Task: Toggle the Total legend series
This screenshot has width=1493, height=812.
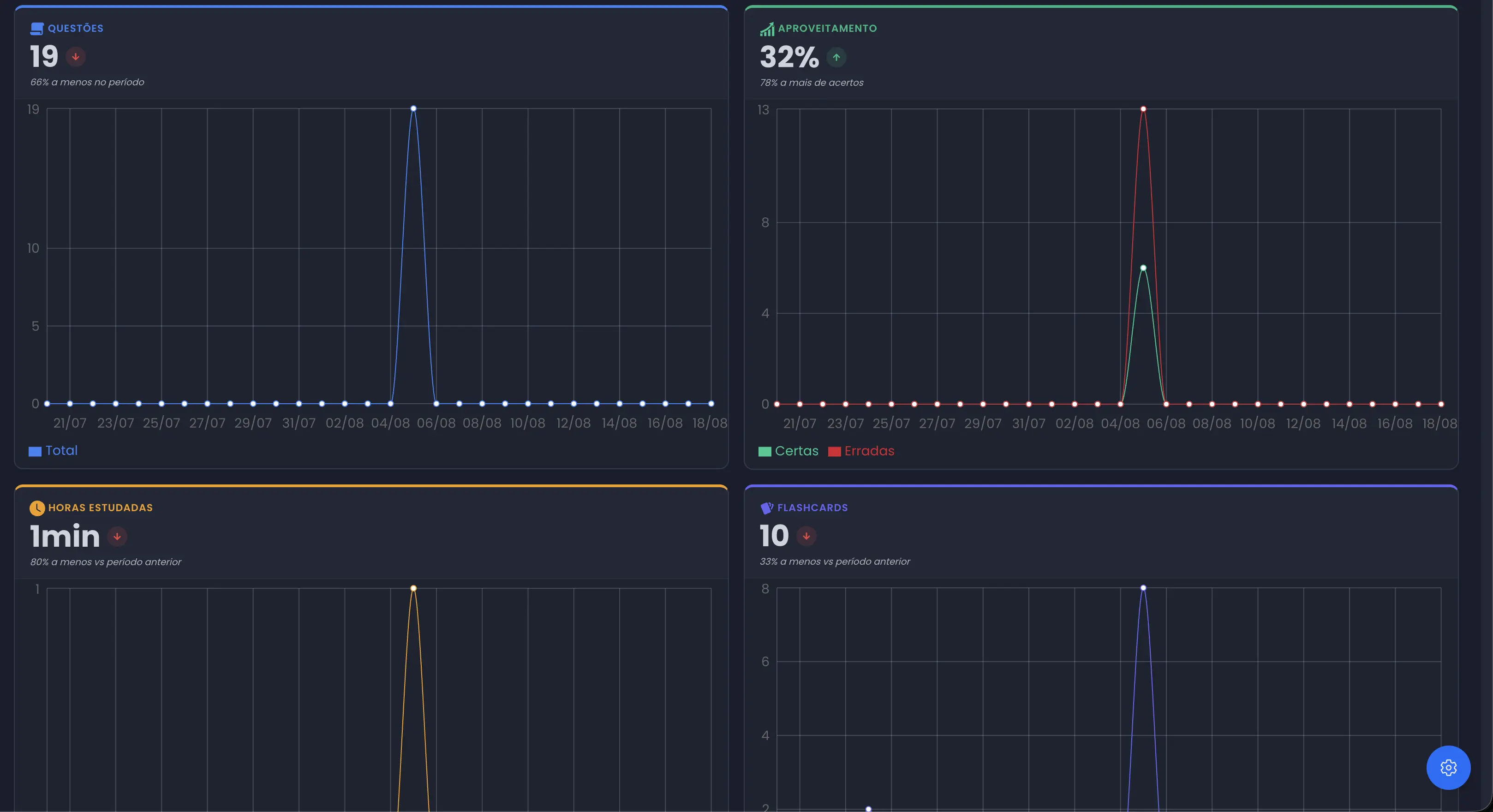Action: click(54, 451)
